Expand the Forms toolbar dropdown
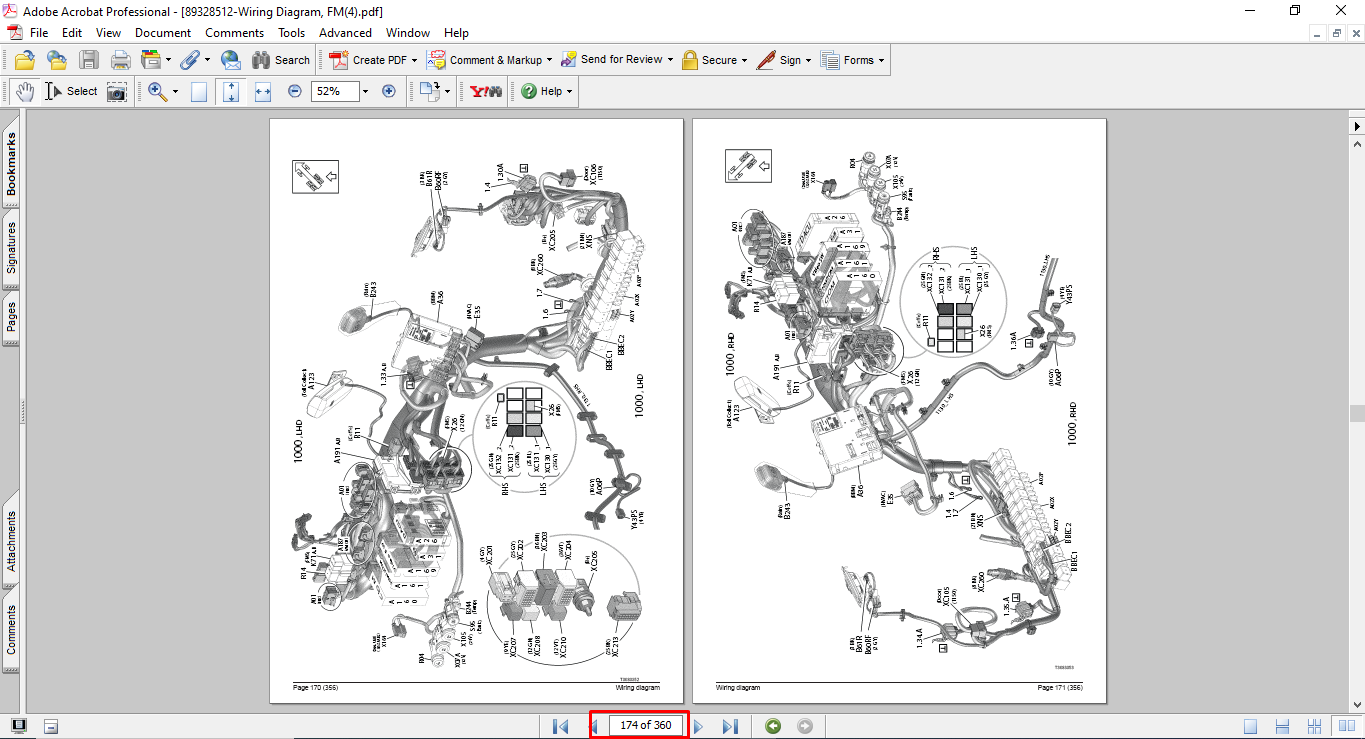The width and height of the screenshot is (1365, 739). click(x=882, y=60)
